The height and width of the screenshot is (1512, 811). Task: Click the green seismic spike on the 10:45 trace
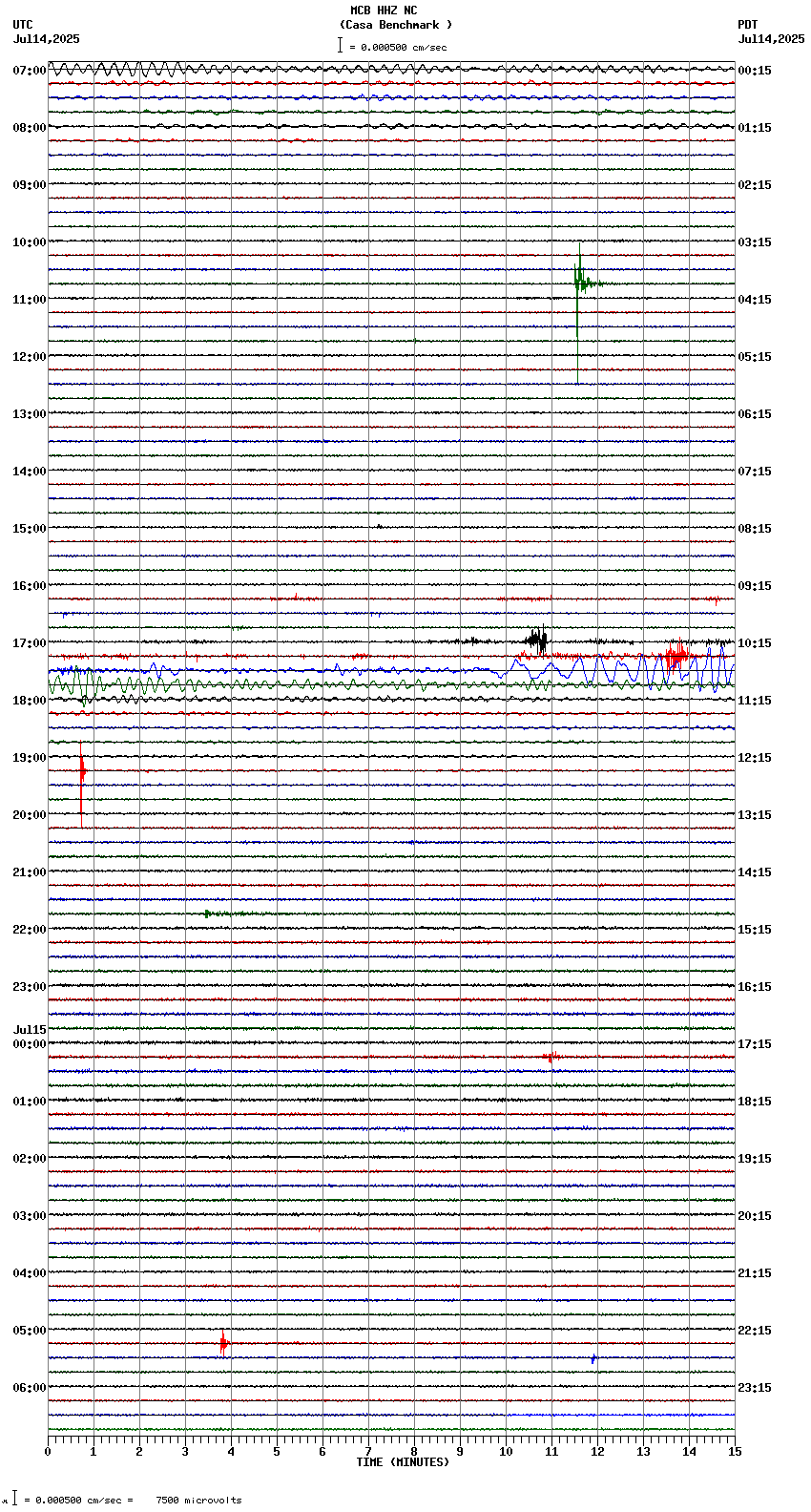coord(579,283)
